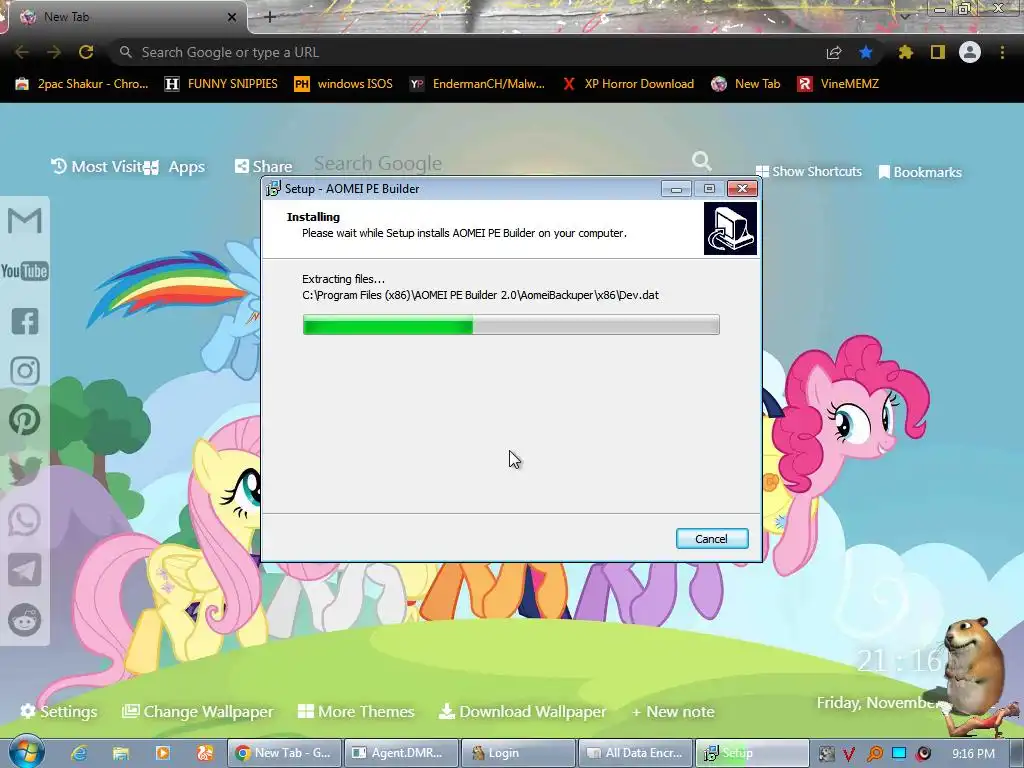Open More Themes

click(x=356, y=712)
